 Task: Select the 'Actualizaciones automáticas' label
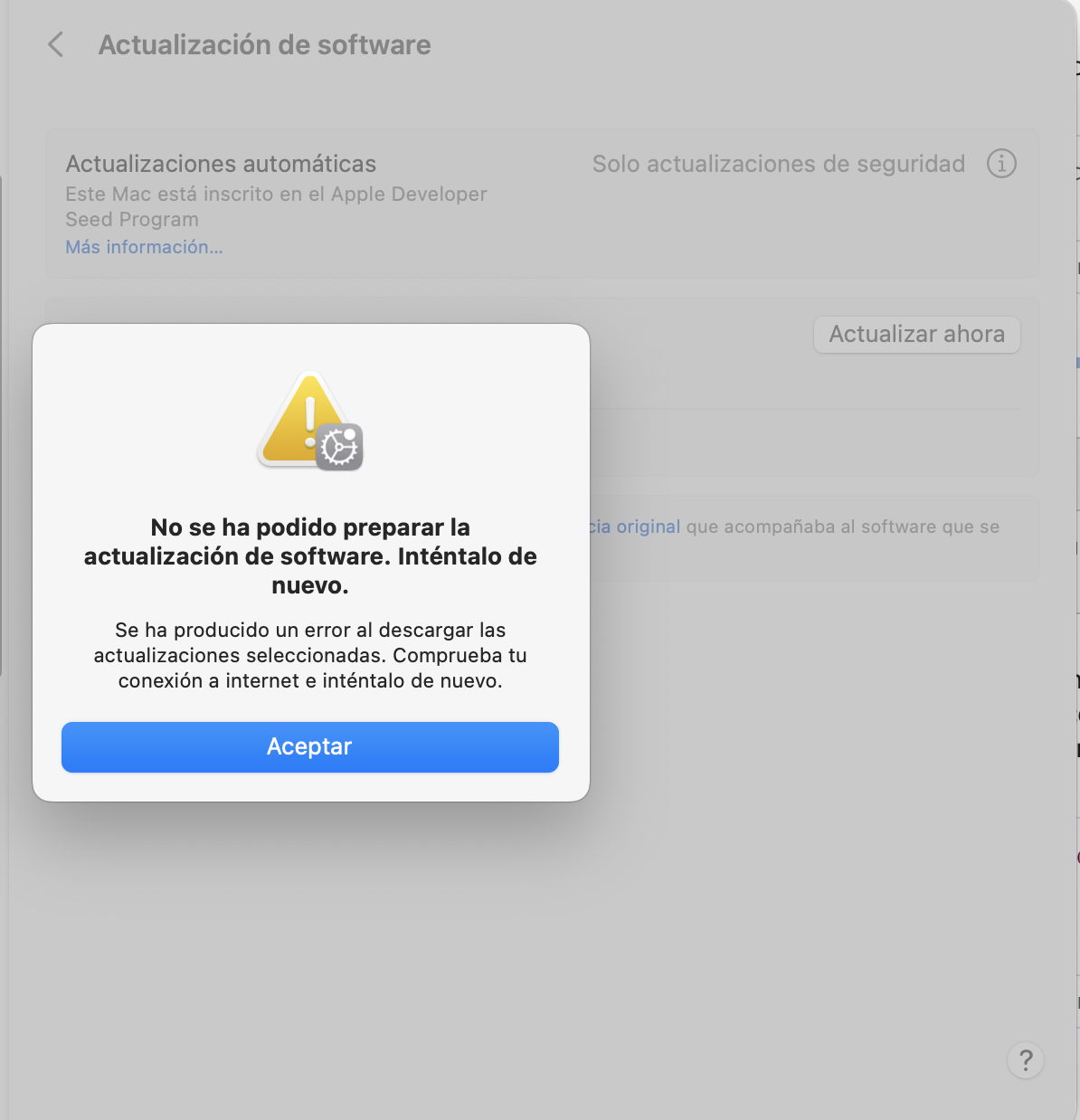(221, 164)
